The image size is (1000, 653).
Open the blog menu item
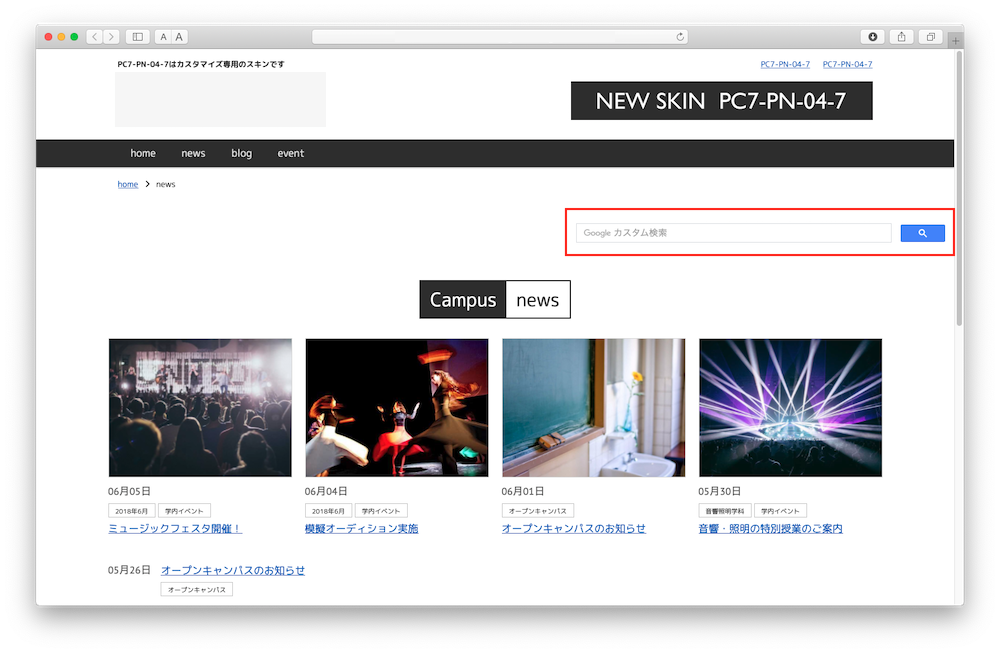point(242,153)
